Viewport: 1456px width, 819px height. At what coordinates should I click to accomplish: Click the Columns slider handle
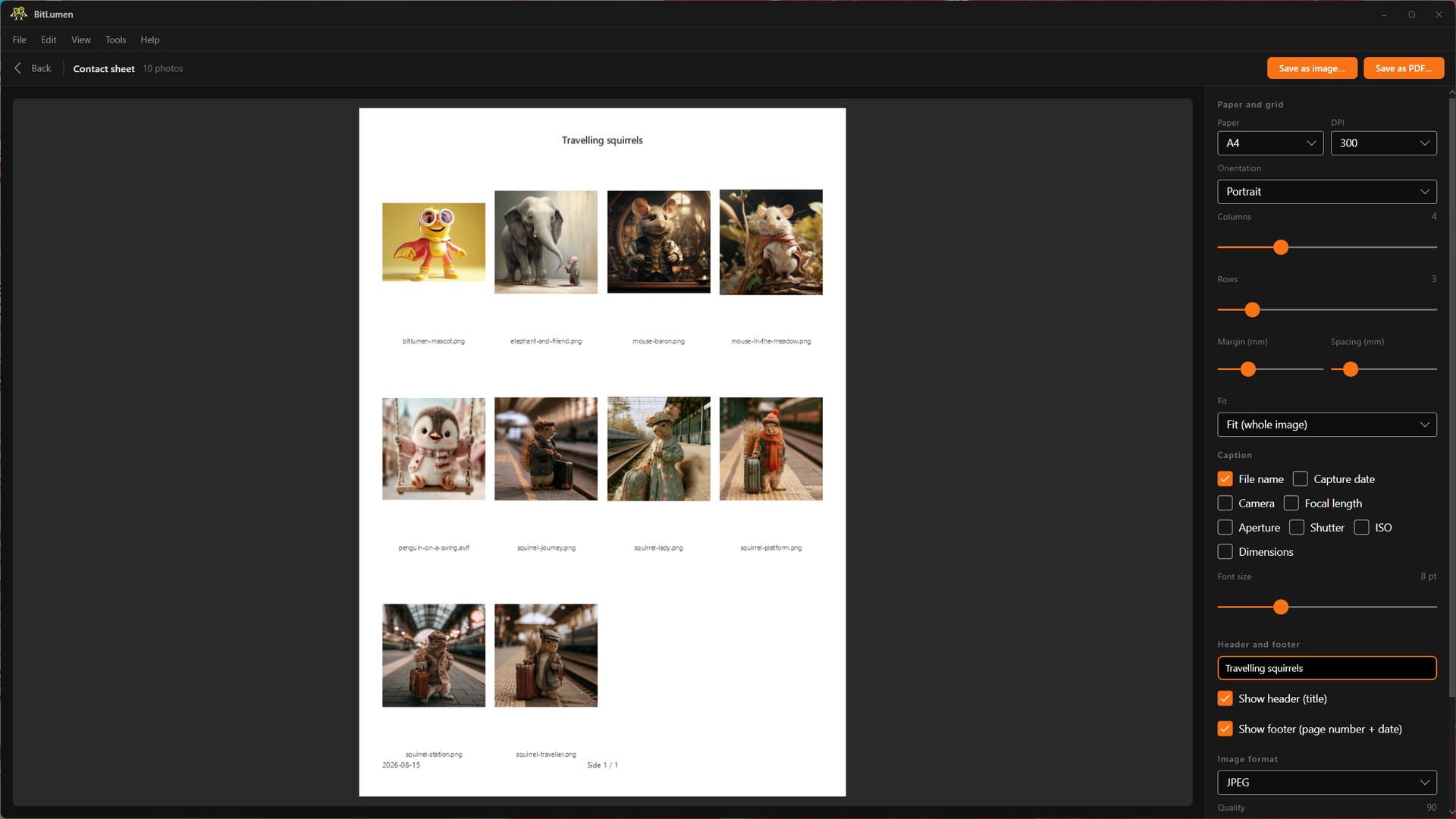click(1281, 247)
